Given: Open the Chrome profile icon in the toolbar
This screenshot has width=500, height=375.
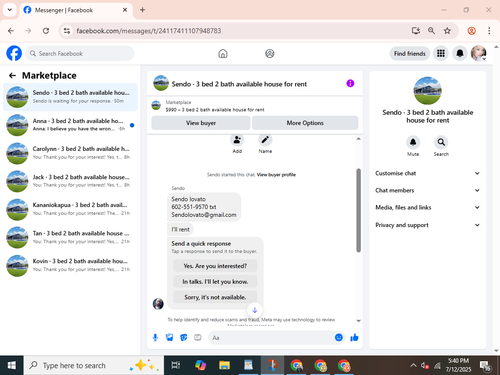Looking at the screenshot, I should tap(471, 31).
